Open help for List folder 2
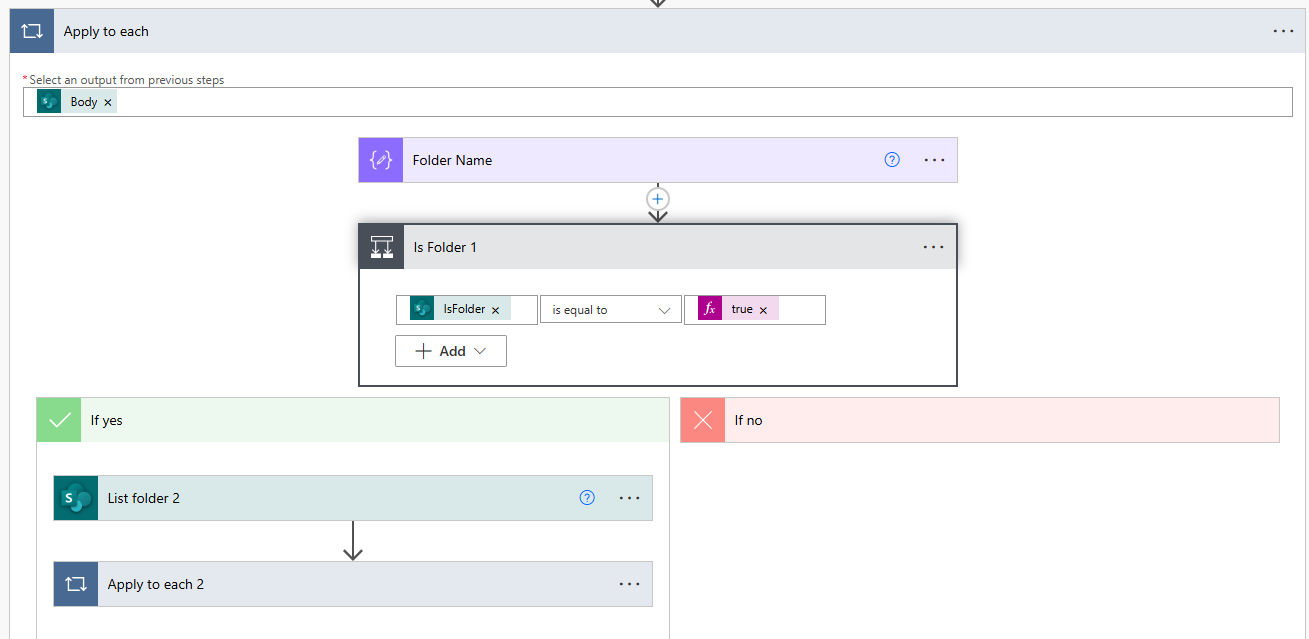This screenshot has height=639, width=1309. [x=587, y=498]
